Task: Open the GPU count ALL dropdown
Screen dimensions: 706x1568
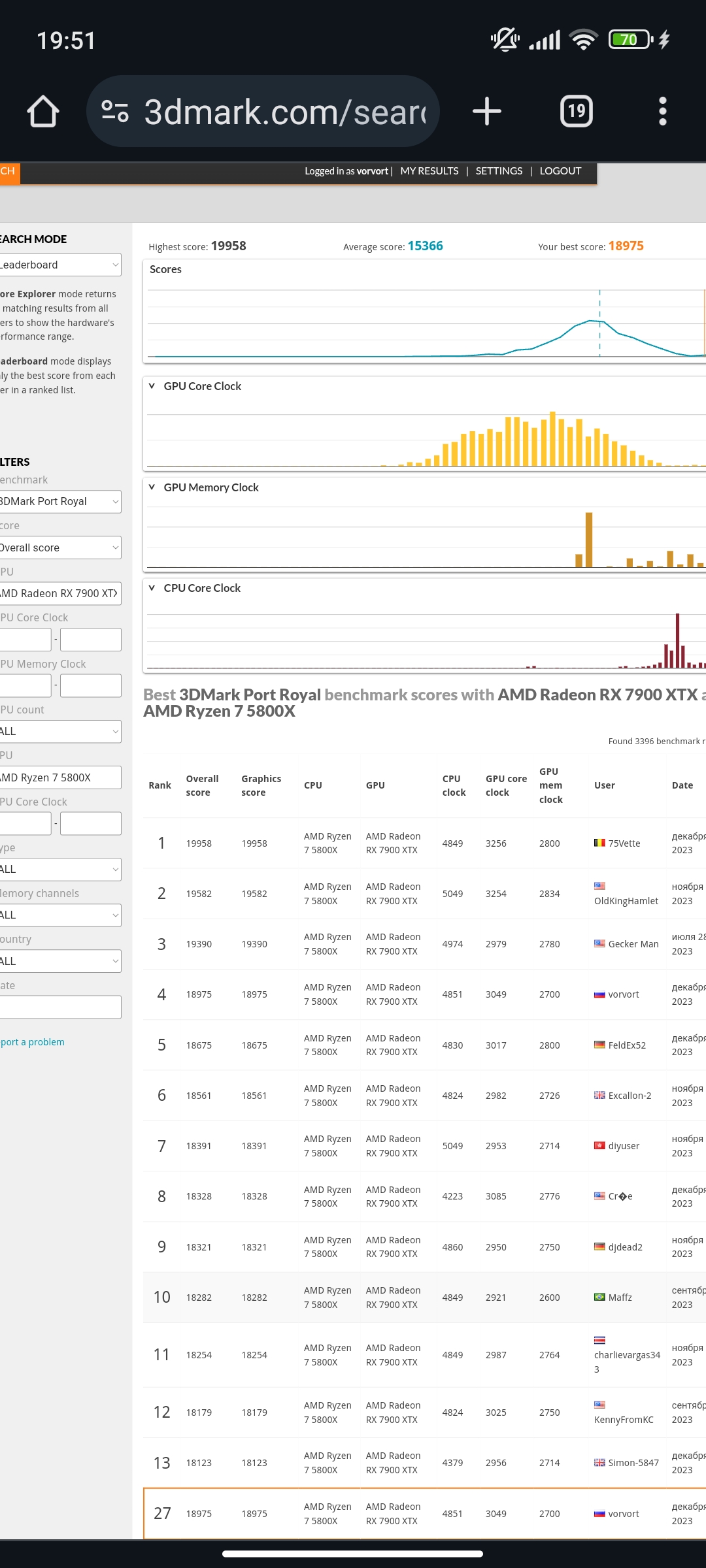Action: (x=60, y=731)
